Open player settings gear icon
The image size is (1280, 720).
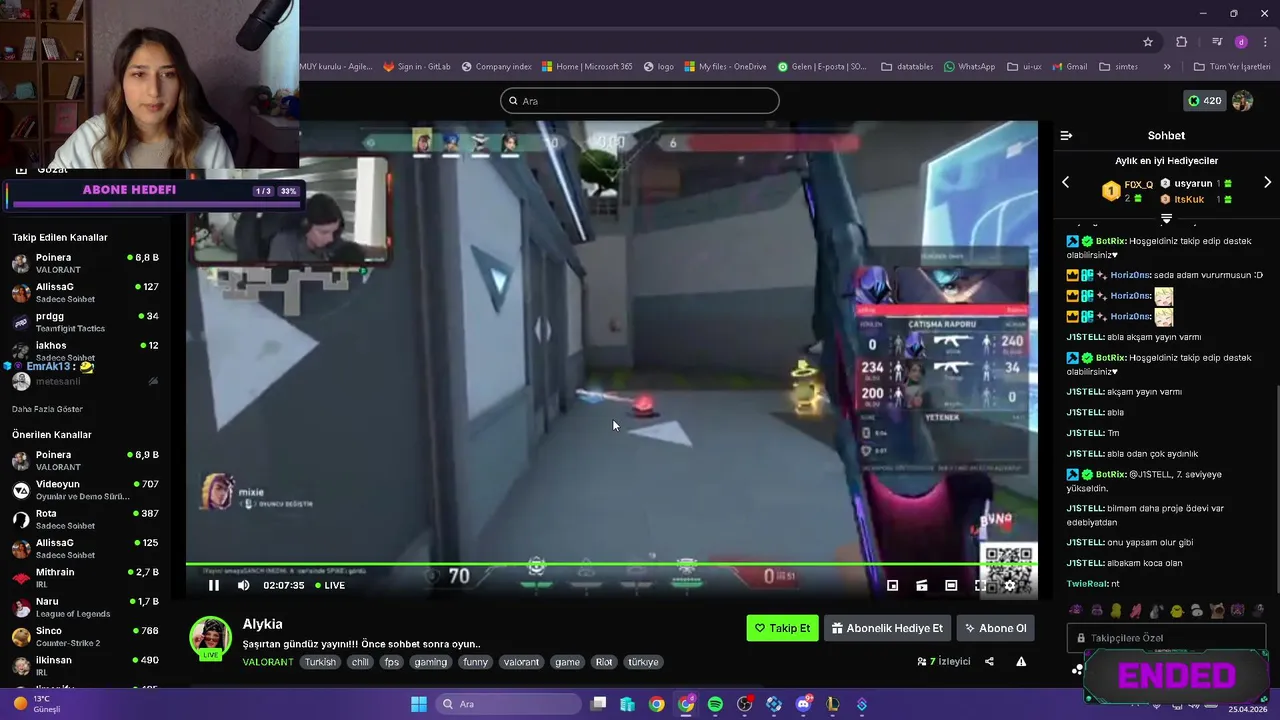[1009, 586]
